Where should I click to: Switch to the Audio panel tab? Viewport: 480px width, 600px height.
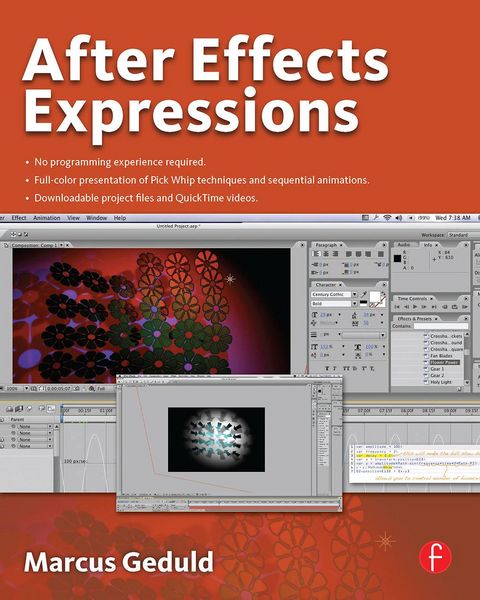point(403,245)
